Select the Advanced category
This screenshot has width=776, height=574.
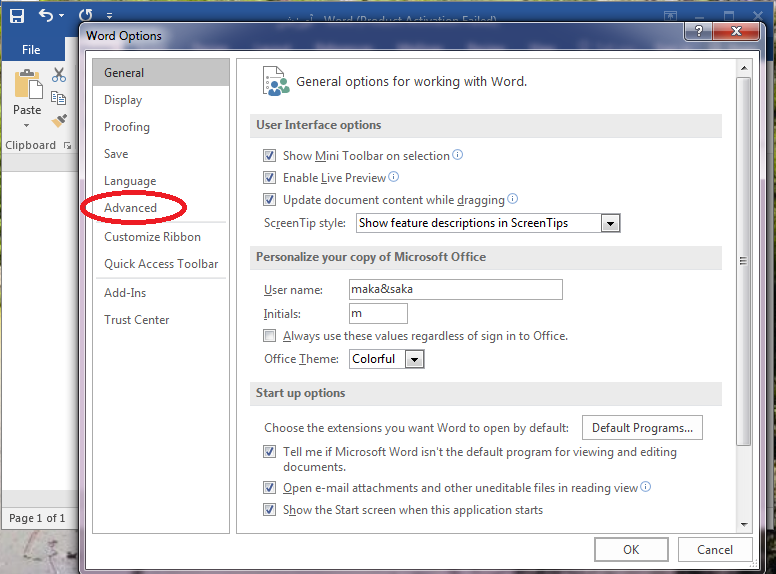point(161,208)
